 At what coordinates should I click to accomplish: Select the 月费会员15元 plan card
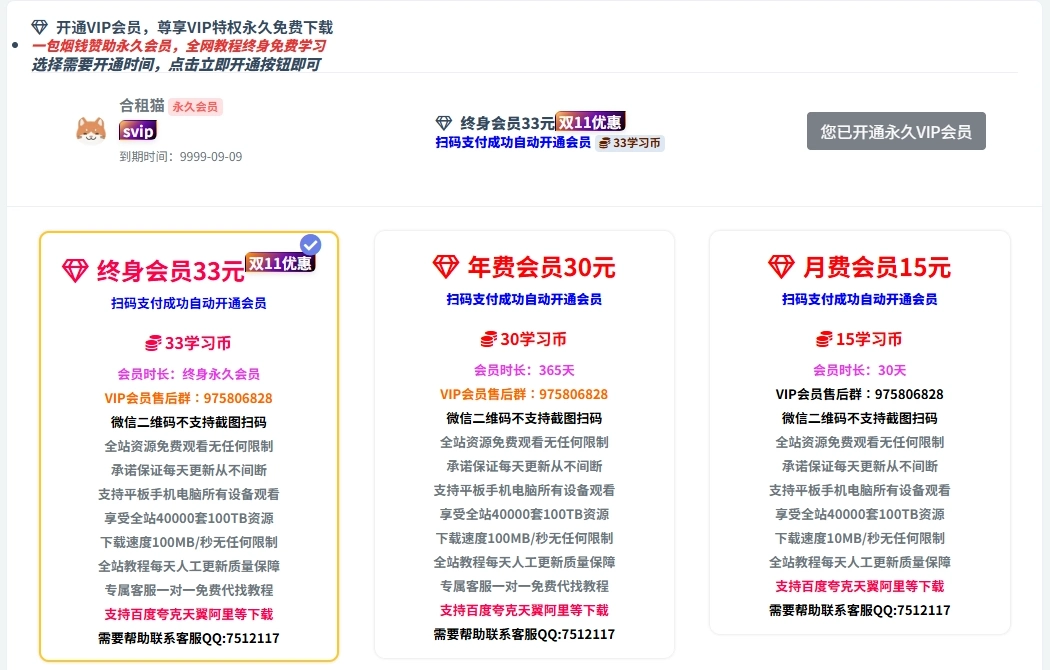pos(859,432)
